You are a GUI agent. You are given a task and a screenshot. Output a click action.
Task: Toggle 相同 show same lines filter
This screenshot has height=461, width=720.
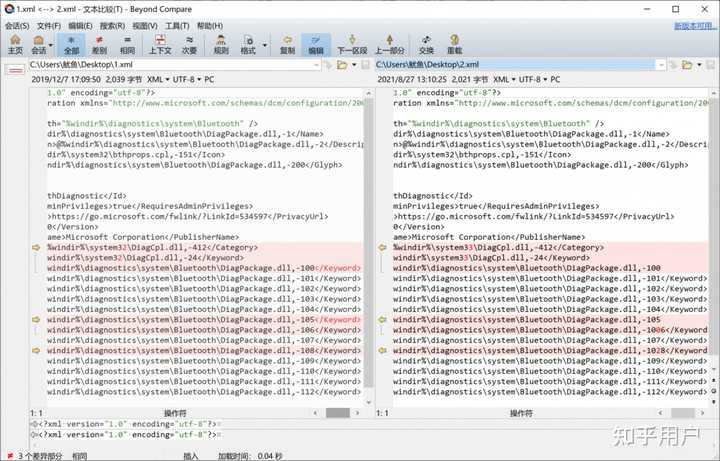pos(127,45)
